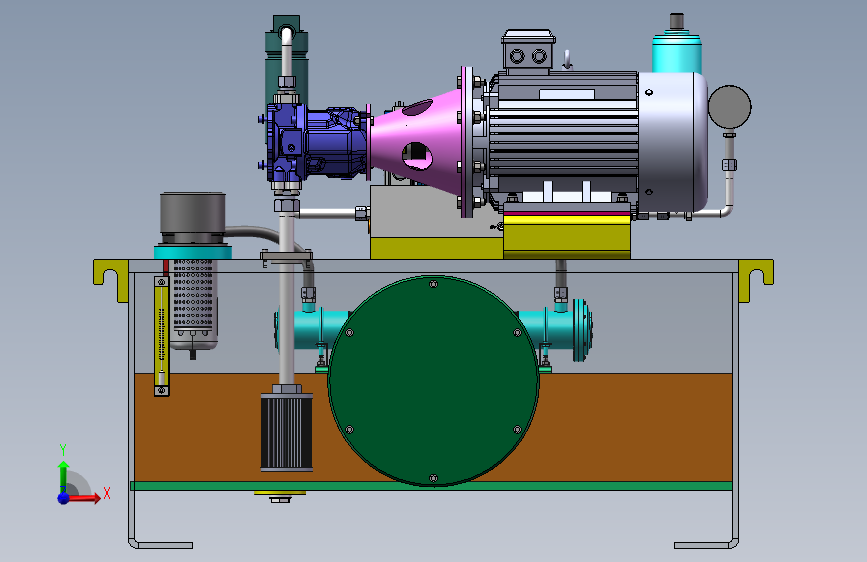The image size is (867, 562).
Task: Select the large green circular tank cover
Action: 433,381
